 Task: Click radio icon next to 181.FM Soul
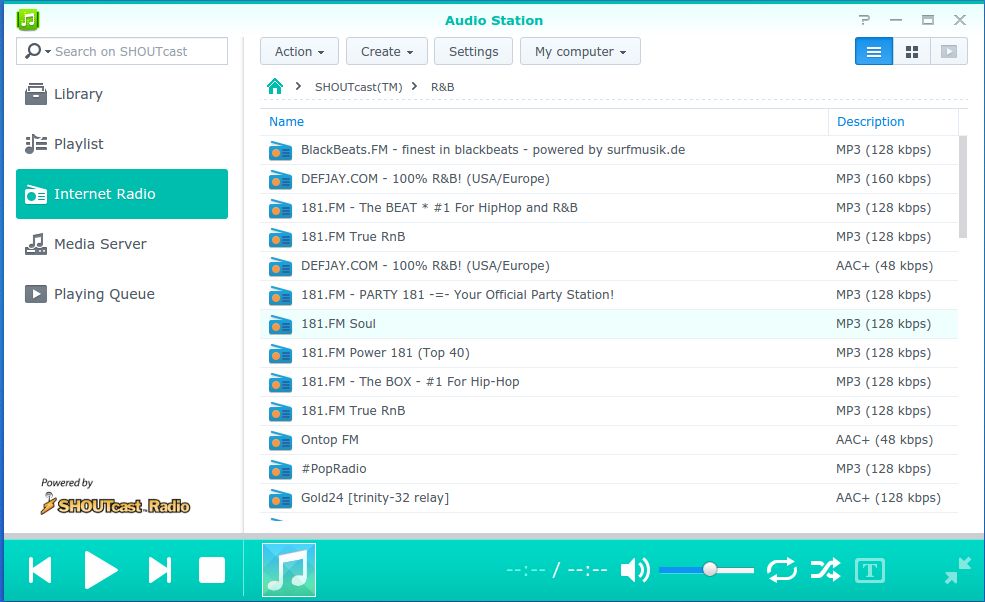coord(280,325)
